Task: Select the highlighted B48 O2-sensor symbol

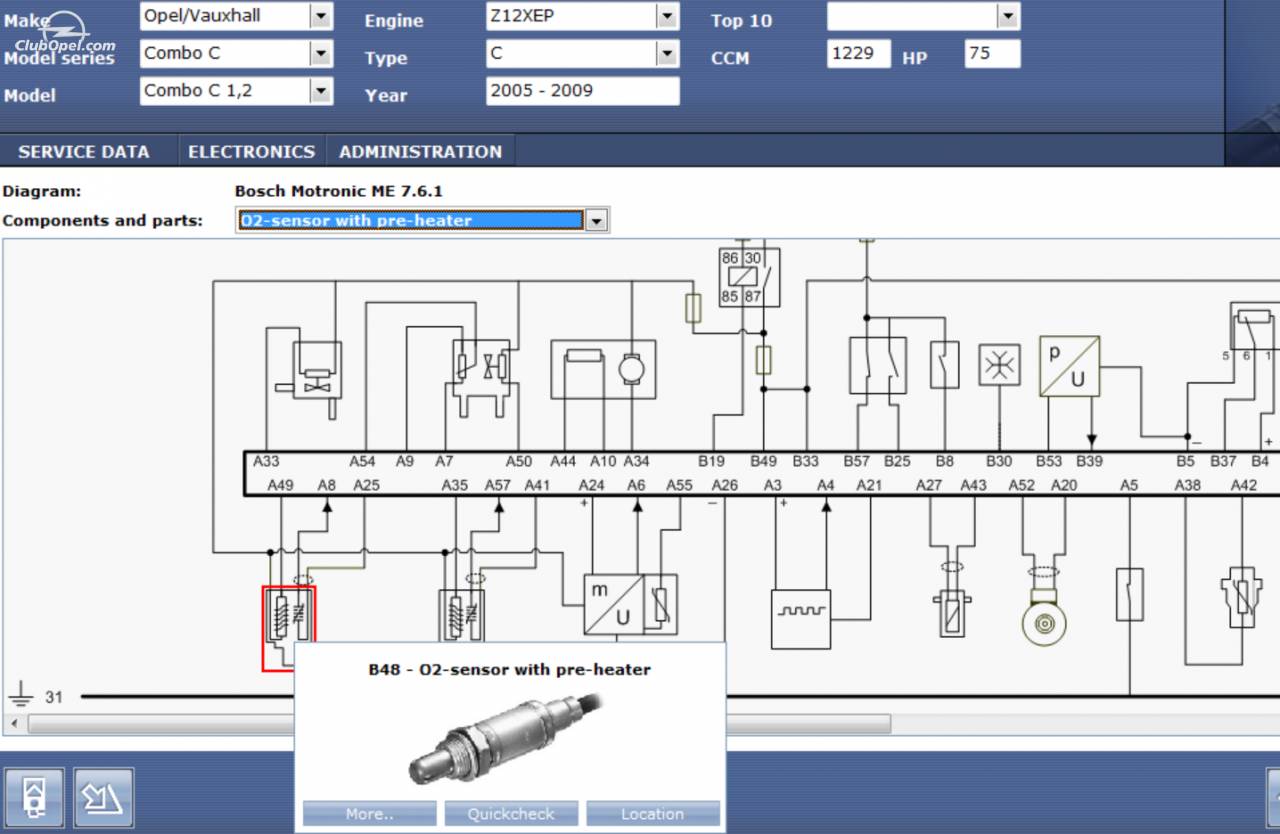Action: tap(288, 628)
